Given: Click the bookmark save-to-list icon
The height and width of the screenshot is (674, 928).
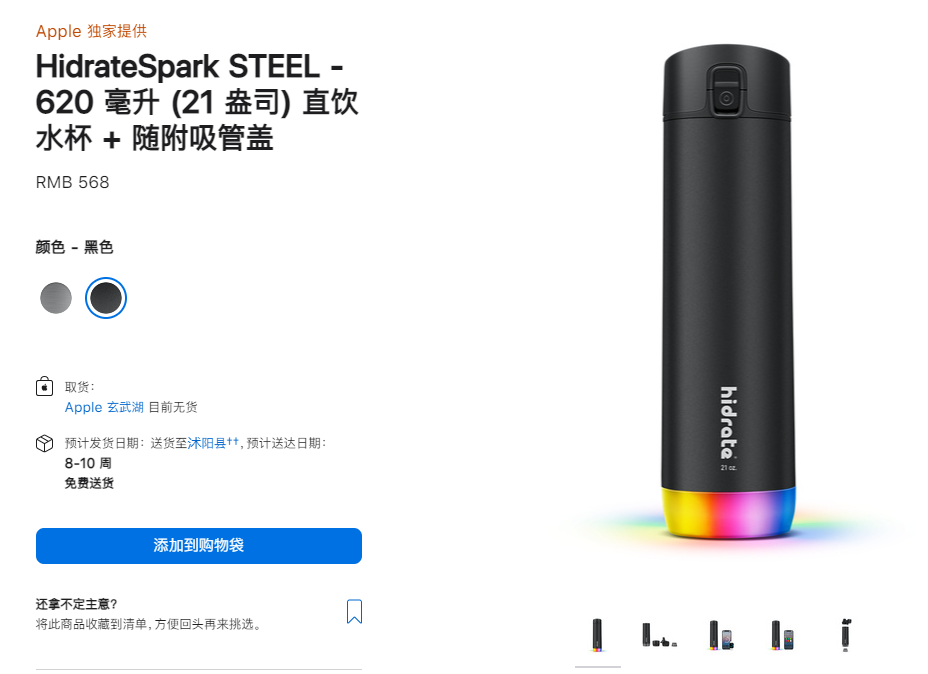Looking at the screenshot, I should coord(354,611).
